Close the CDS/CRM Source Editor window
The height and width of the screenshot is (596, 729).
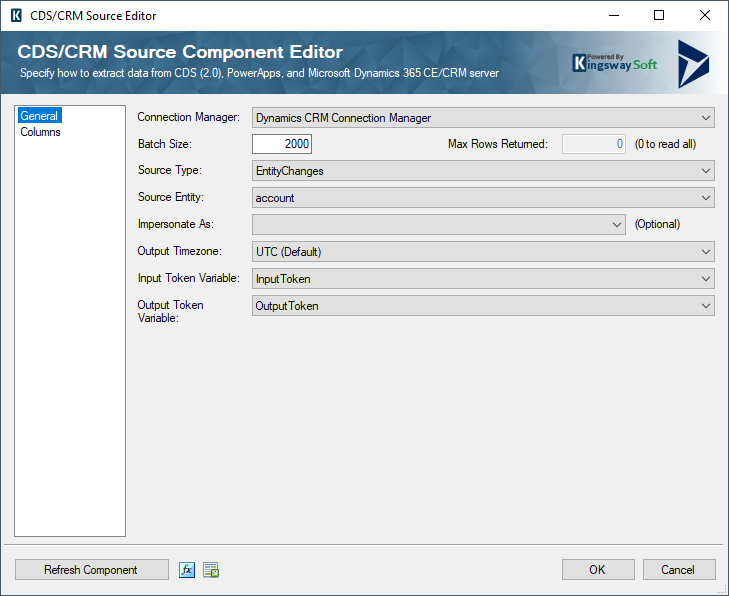(704, 15)
